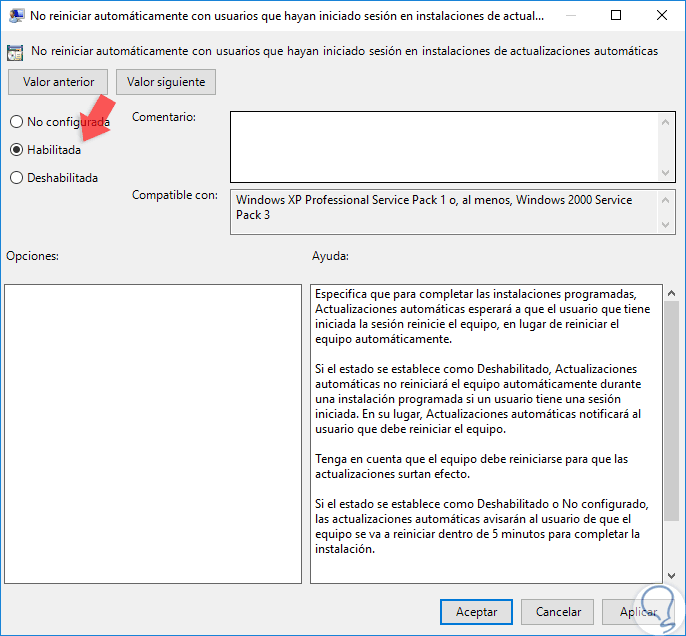This screenshot has width=686, height=636.
Task: Click Compatible con scroll up arrow
Action: click(665, 200)
